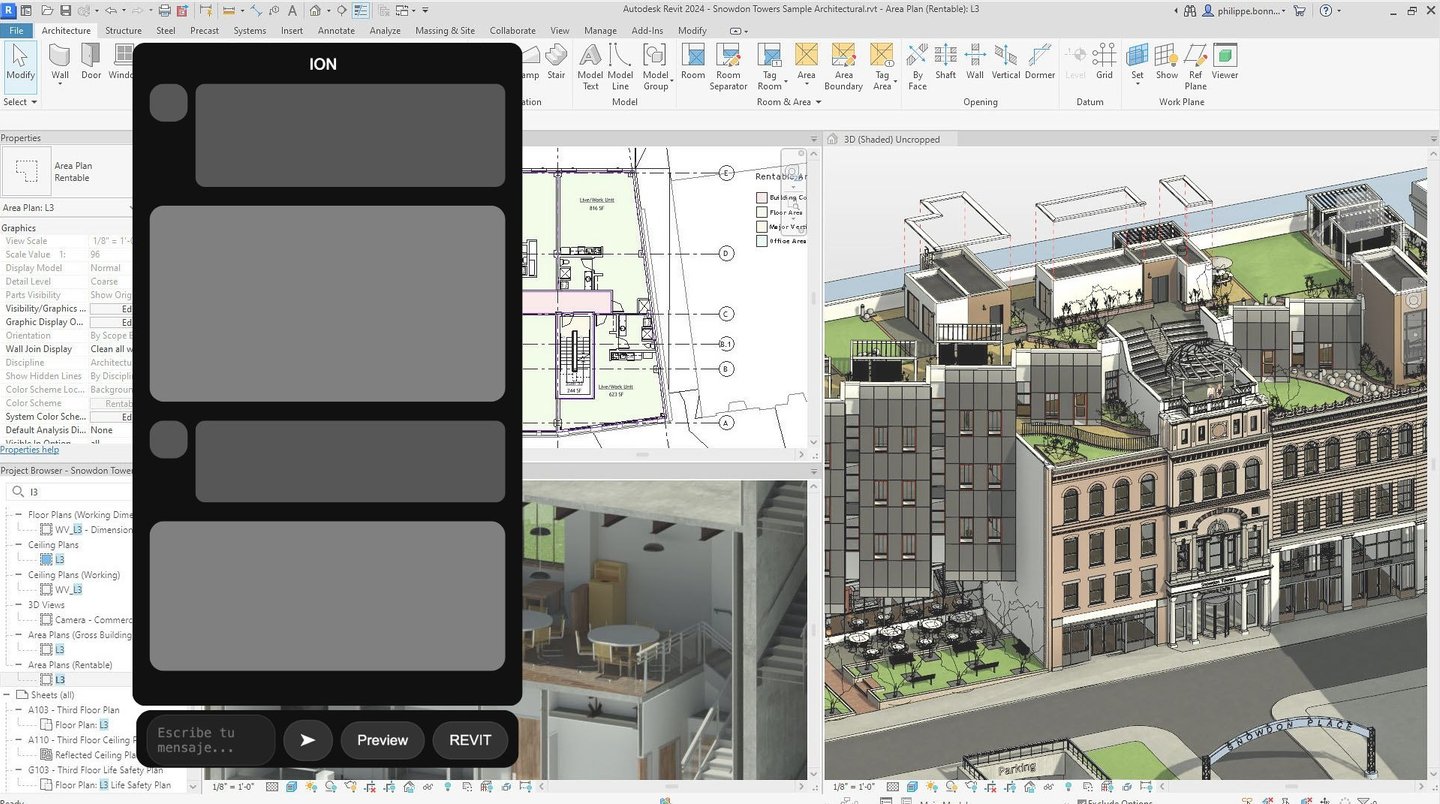Switch to the Manage ribbon tab
Screen dimensions: 1440x804
pyautogui.click(x=600, y=31)
